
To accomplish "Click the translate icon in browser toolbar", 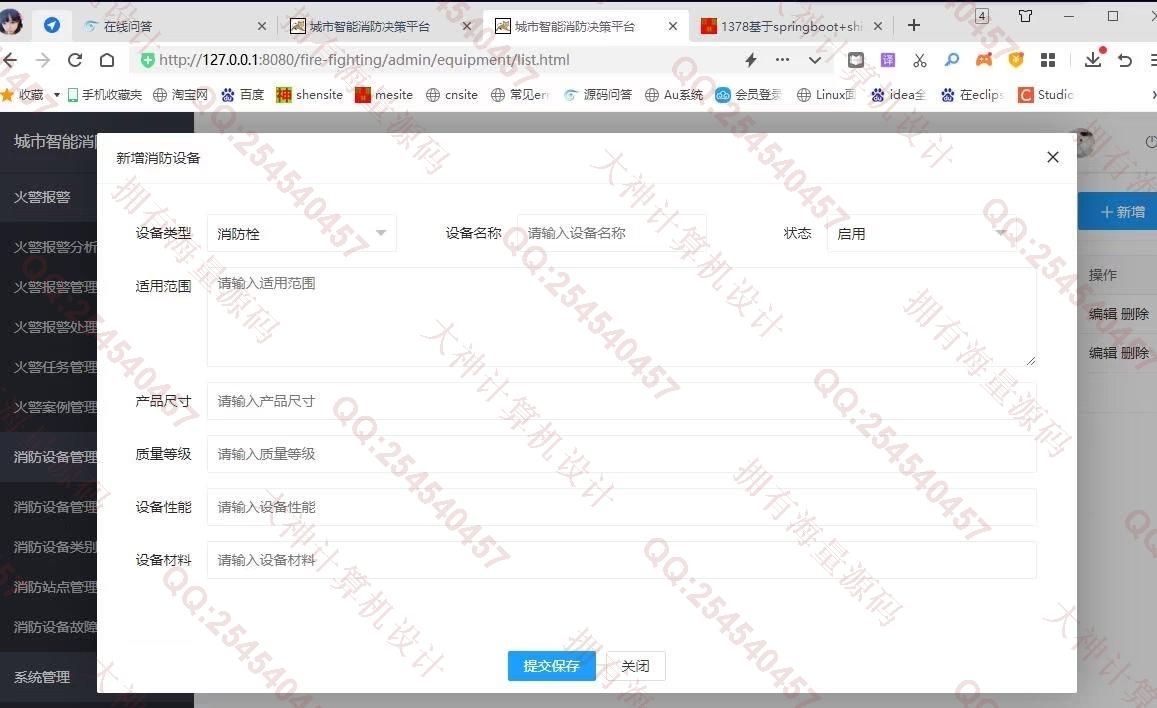I will (x=887, y=60).
